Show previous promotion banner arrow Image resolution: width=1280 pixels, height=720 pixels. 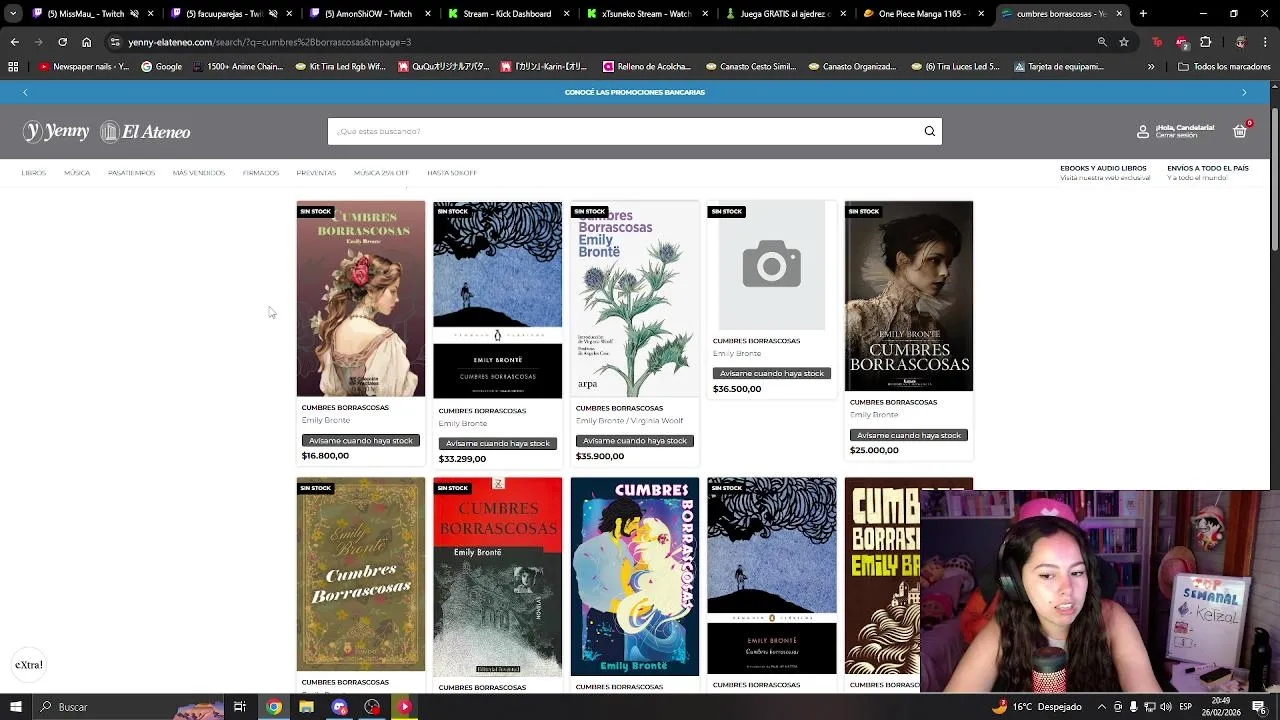[x=25, y=92]
